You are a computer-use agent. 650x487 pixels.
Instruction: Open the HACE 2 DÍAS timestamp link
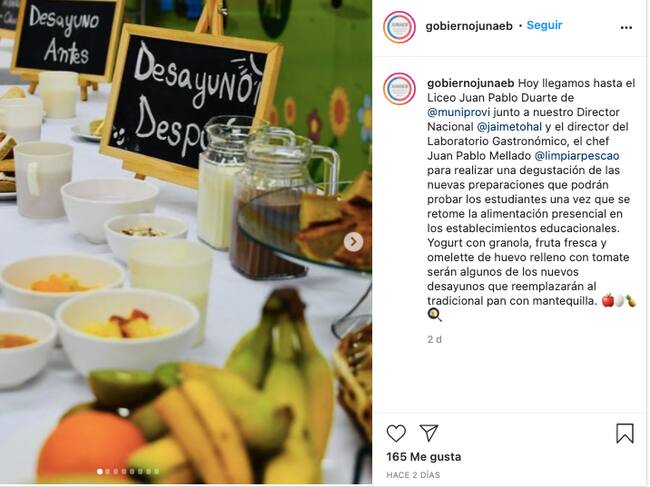413,475
